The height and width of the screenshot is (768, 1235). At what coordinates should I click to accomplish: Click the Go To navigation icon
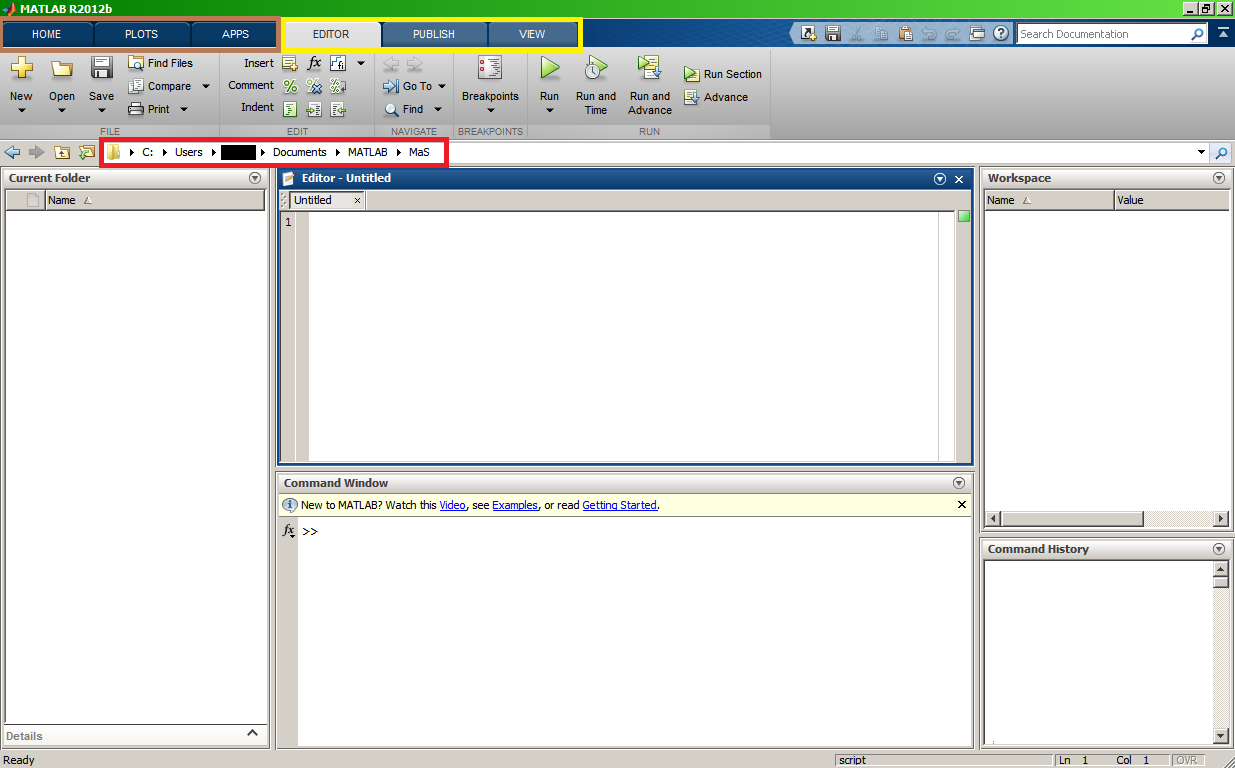point(392,86)
